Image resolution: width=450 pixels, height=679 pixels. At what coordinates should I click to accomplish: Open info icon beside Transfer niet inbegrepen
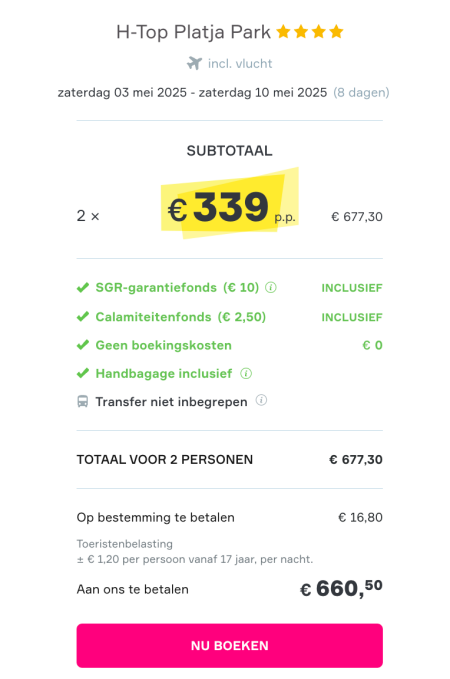pos(261,400)
